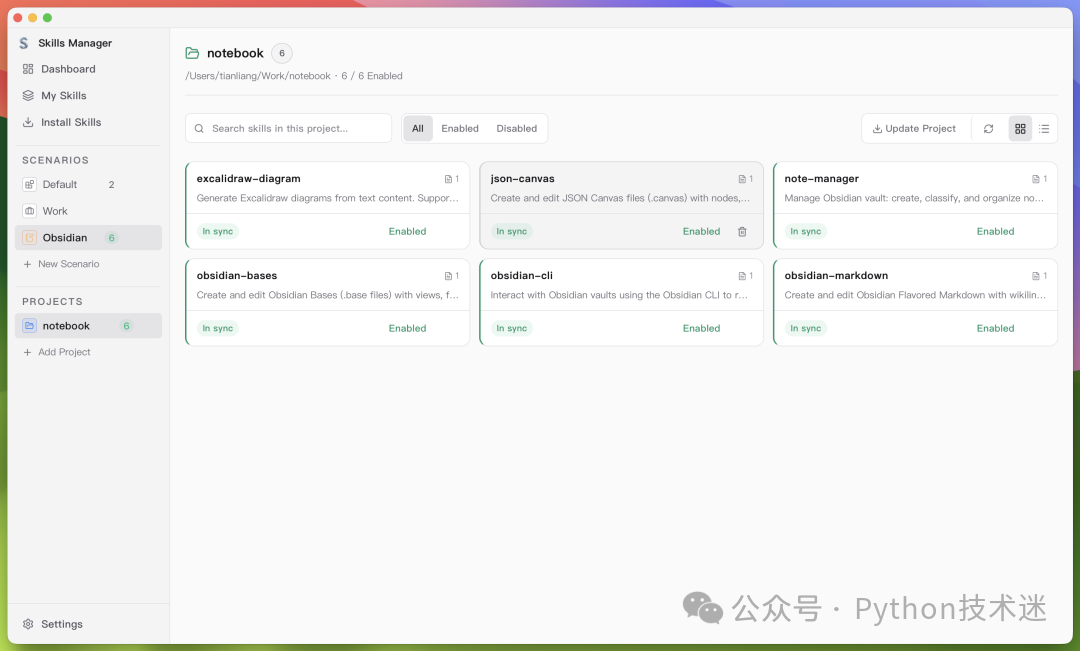Click the Dashboard grid icon

[28, 69]
